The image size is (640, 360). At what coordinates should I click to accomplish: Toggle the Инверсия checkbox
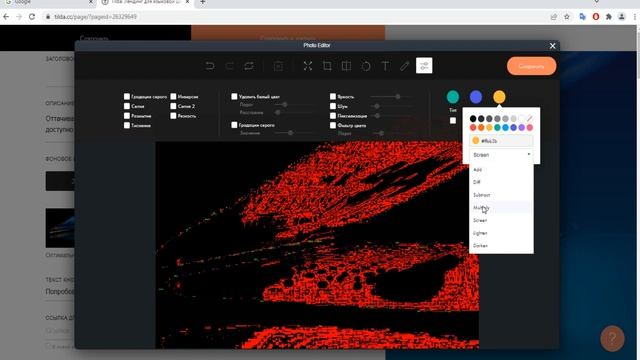point(173,96)
